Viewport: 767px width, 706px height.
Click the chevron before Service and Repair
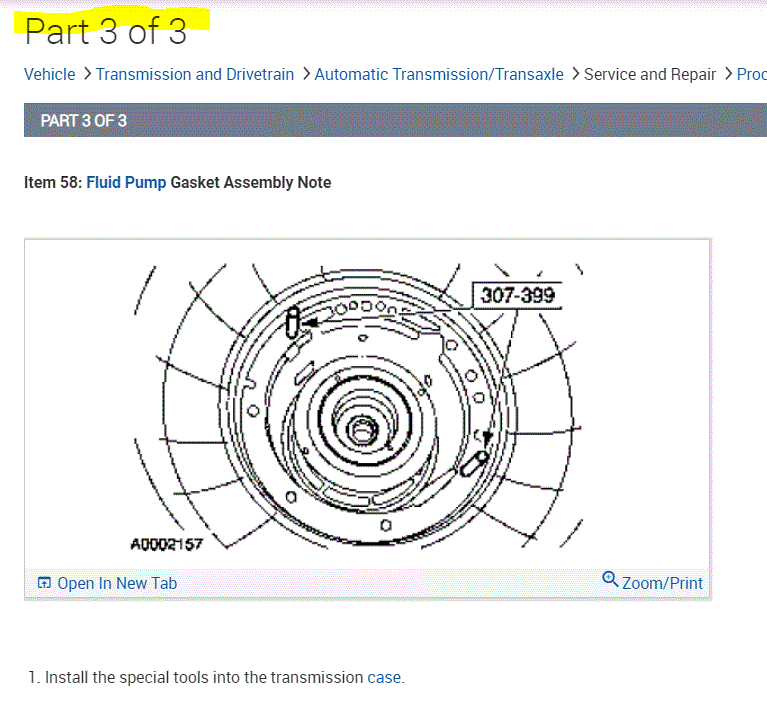tap(576, 74)
